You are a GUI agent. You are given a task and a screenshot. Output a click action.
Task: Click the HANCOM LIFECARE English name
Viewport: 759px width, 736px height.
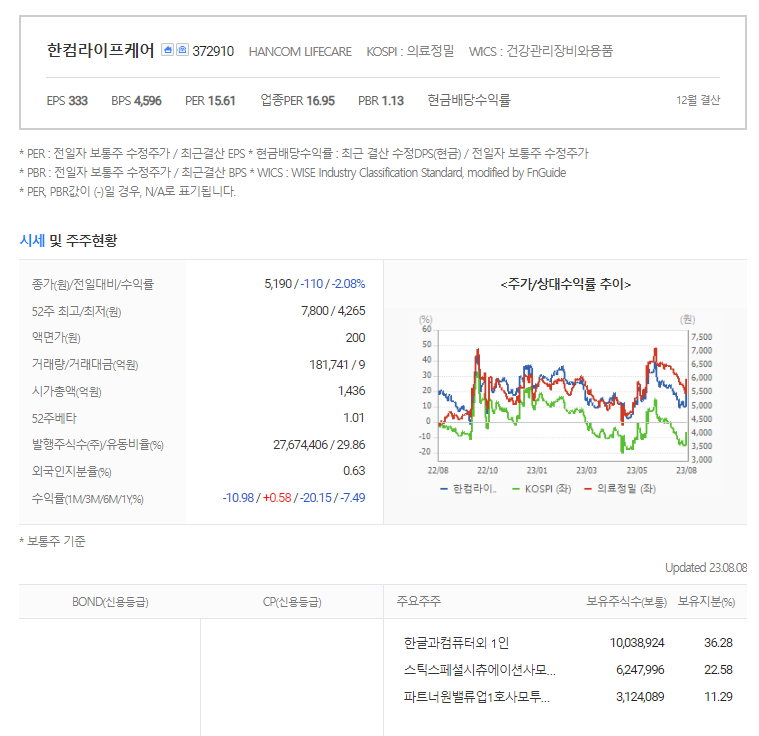(300, 51)
